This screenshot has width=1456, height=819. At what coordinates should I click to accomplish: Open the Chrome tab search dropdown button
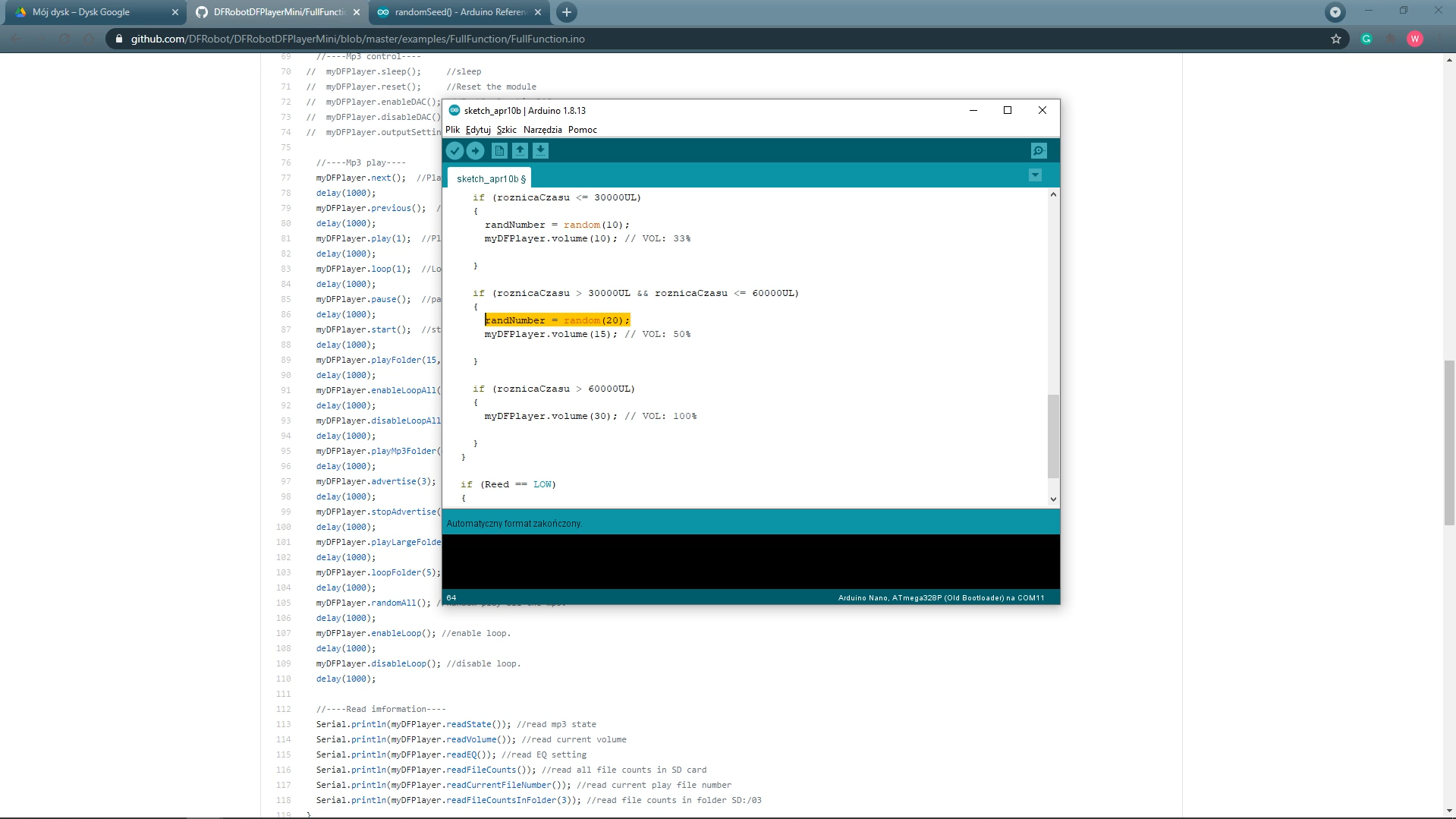[1335, 12]
